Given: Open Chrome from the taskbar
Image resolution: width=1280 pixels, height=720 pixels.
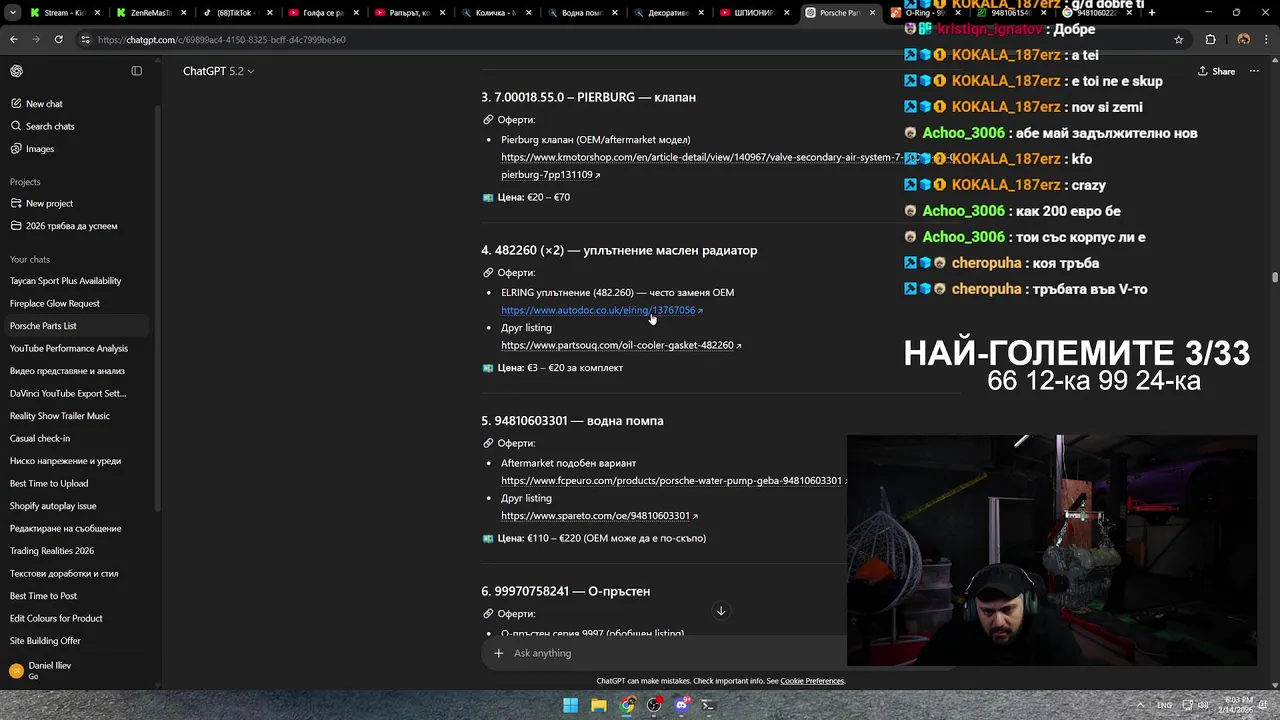Looking at the screenshot, I should pos(626,705).
